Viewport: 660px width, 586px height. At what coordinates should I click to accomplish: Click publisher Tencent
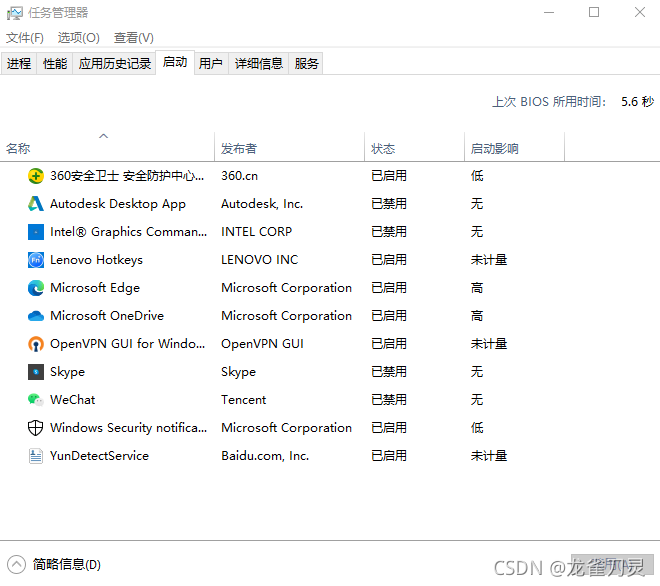coord(244,400)
